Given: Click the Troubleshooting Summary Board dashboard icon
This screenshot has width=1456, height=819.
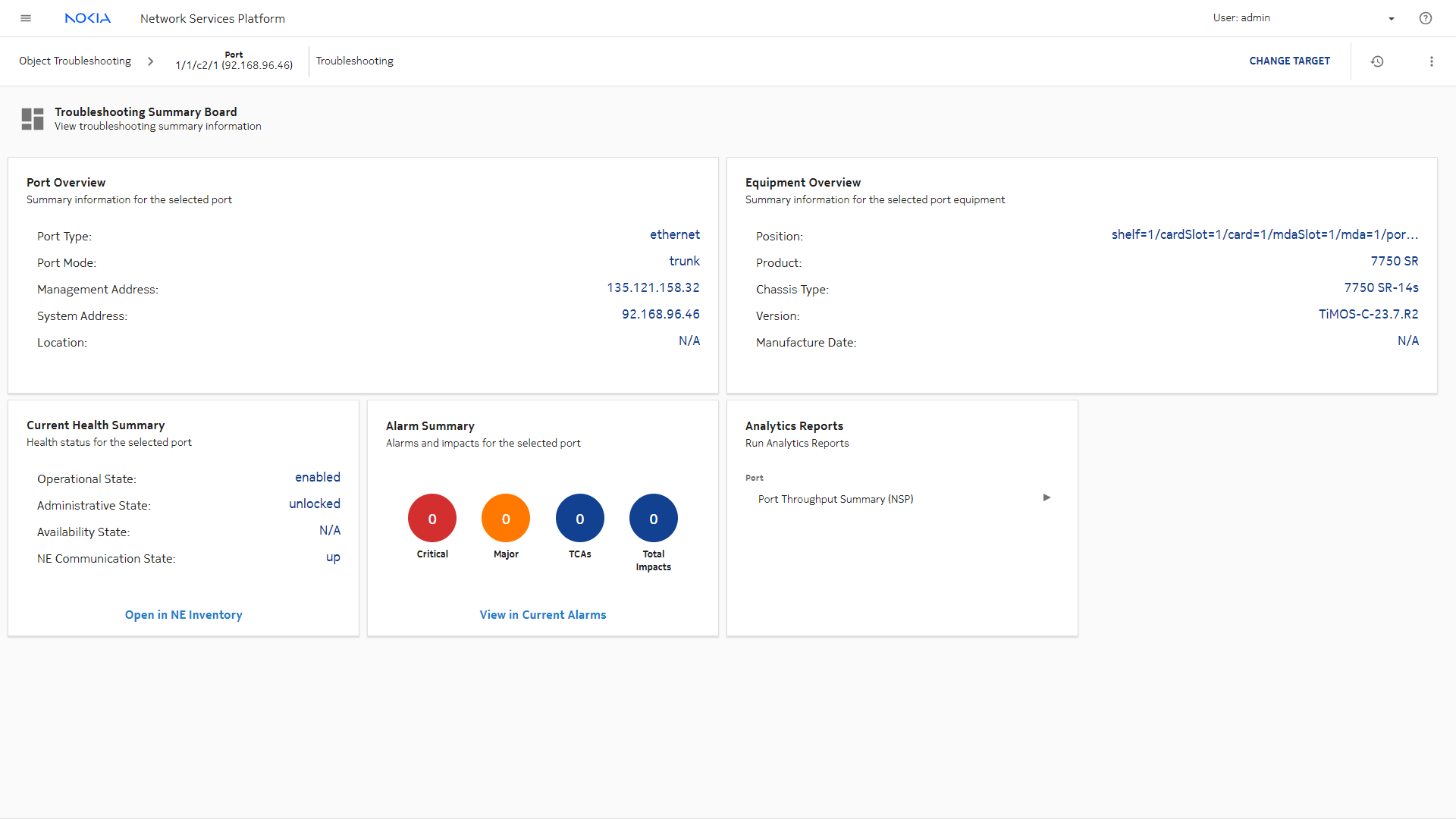Looking at the screenshot, I should [33, 119].
